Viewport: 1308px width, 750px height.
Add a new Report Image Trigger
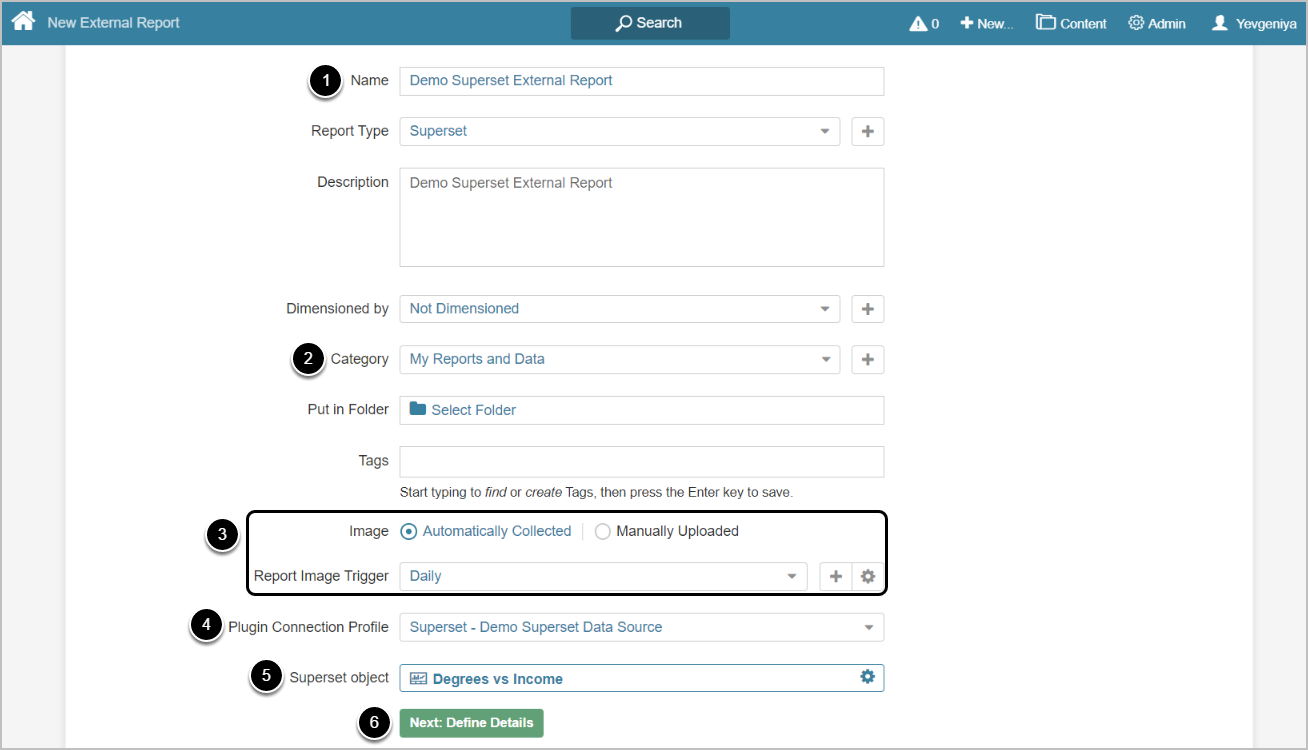coord(836,576)
